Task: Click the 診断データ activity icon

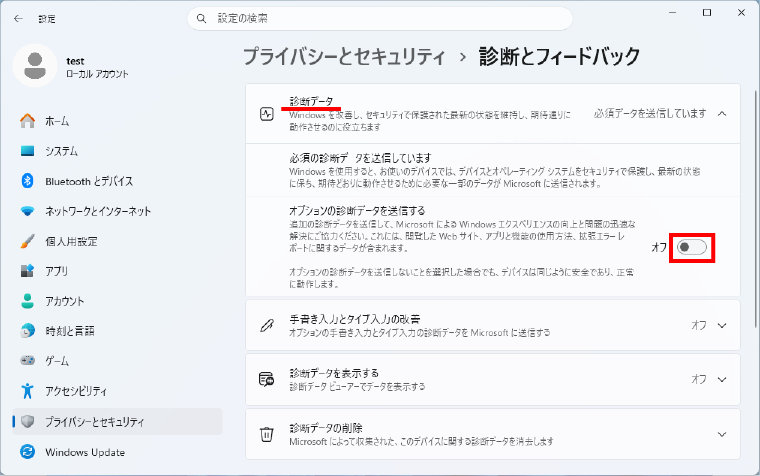Action: coord(267,114)
